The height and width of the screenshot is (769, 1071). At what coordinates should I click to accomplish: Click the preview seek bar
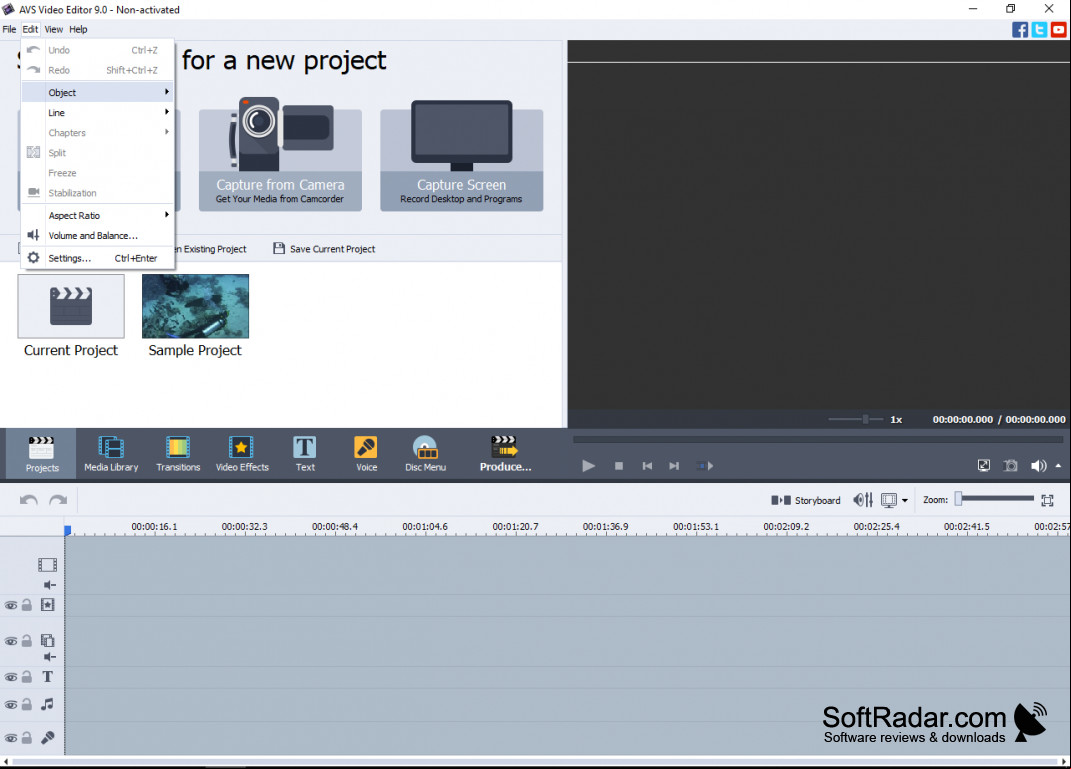(818, 440)
